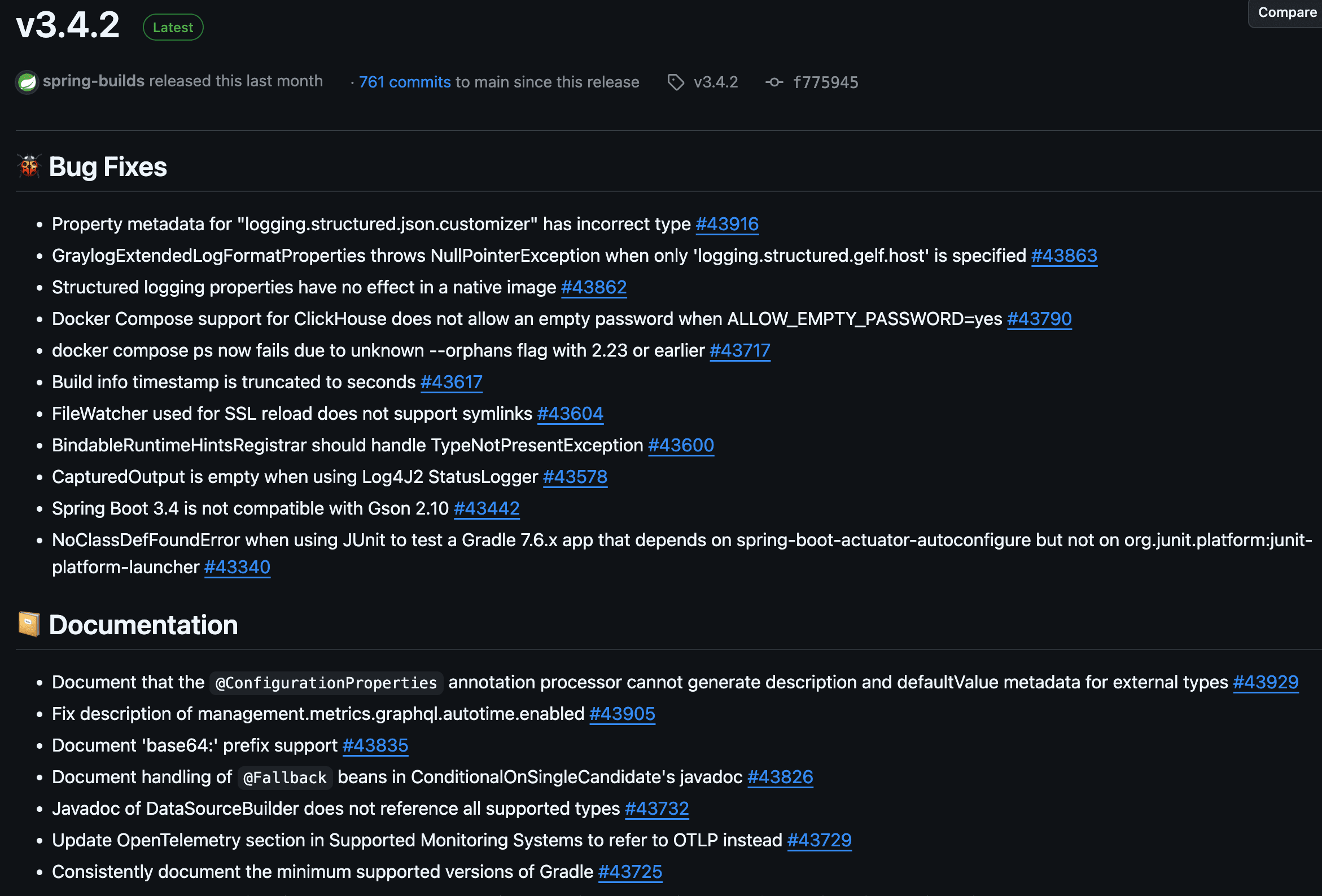Image resolution: width=1322 pixels, height=896 pixels.
Task: Open commit f775945
Action: (825, 82)
